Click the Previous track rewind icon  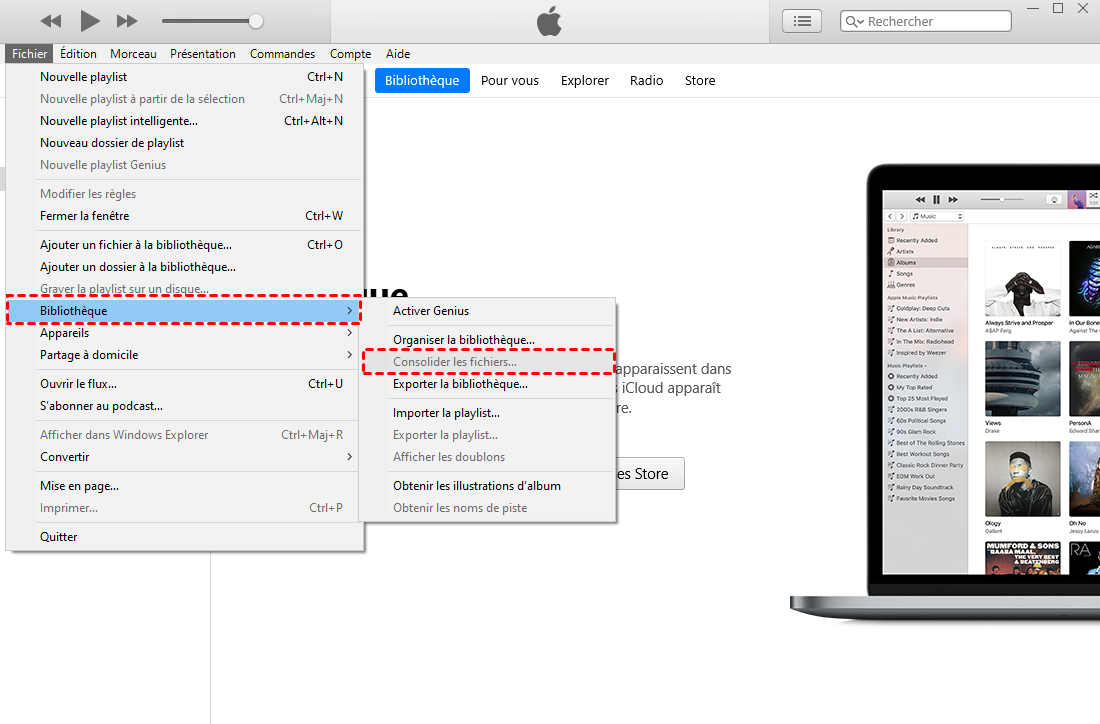[x=51, y=21]
